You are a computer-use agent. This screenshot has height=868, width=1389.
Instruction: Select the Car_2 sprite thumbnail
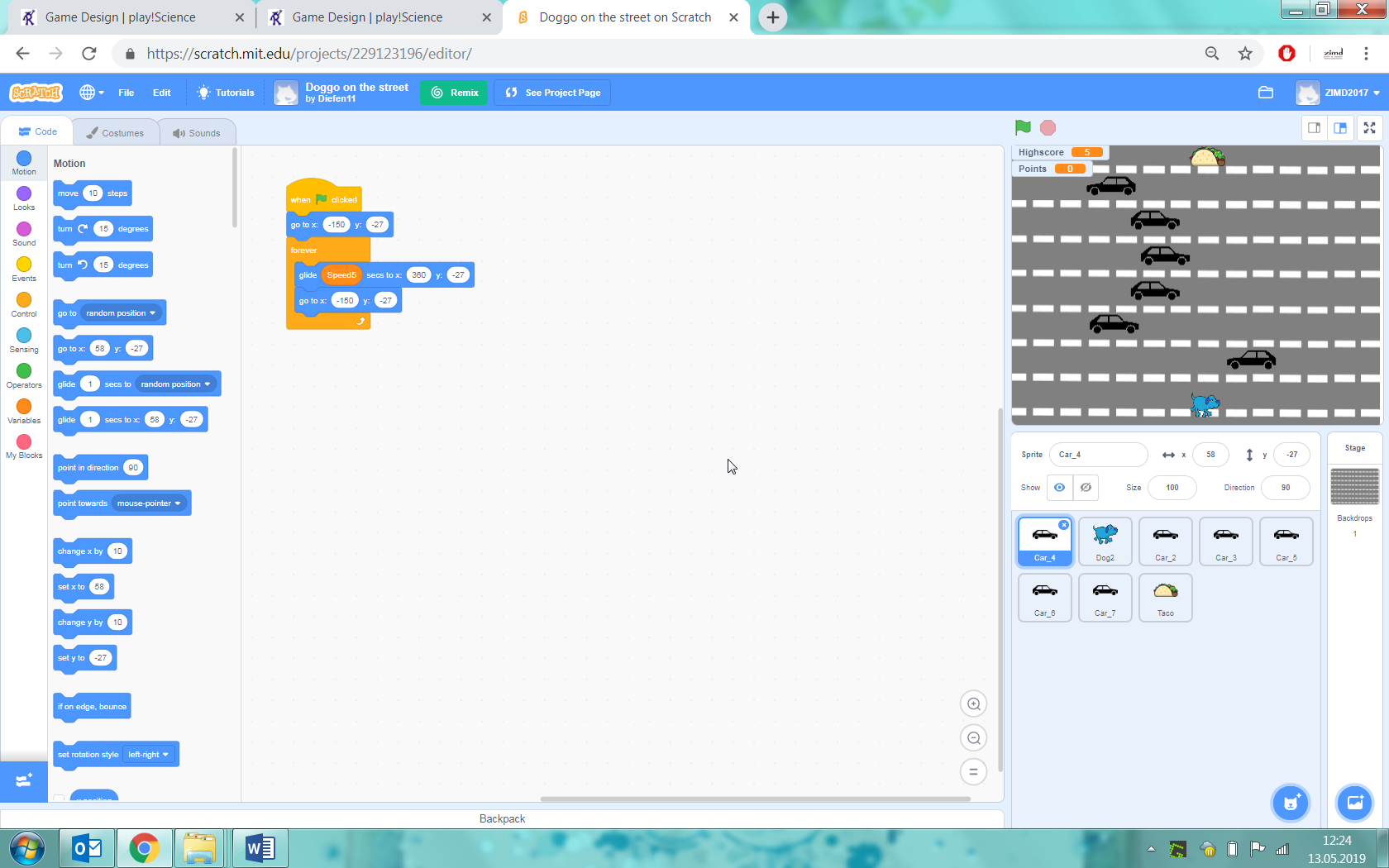1166,541
